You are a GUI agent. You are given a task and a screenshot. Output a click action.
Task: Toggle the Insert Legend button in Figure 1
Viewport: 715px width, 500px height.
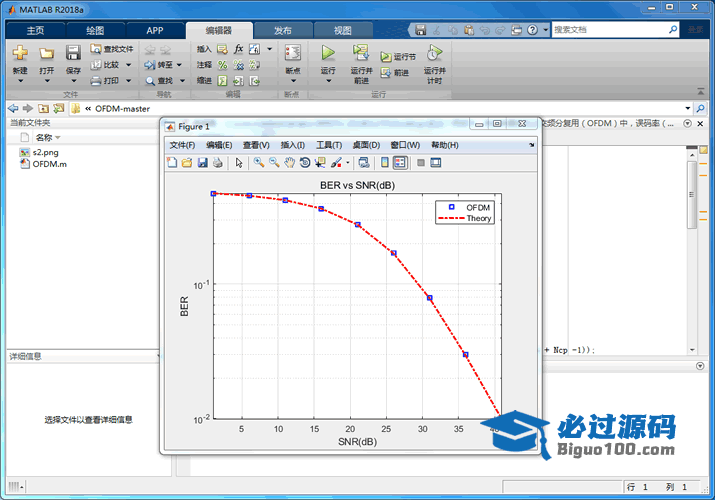[400, 163]
